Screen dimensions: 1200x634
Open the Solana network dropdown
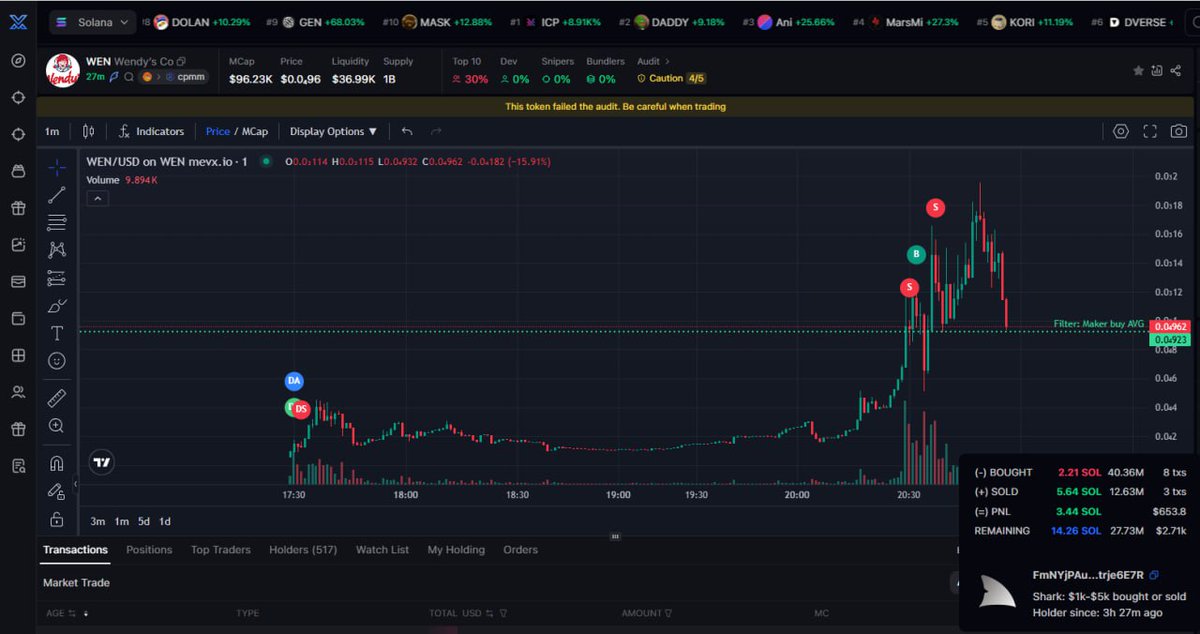point(94,21)
